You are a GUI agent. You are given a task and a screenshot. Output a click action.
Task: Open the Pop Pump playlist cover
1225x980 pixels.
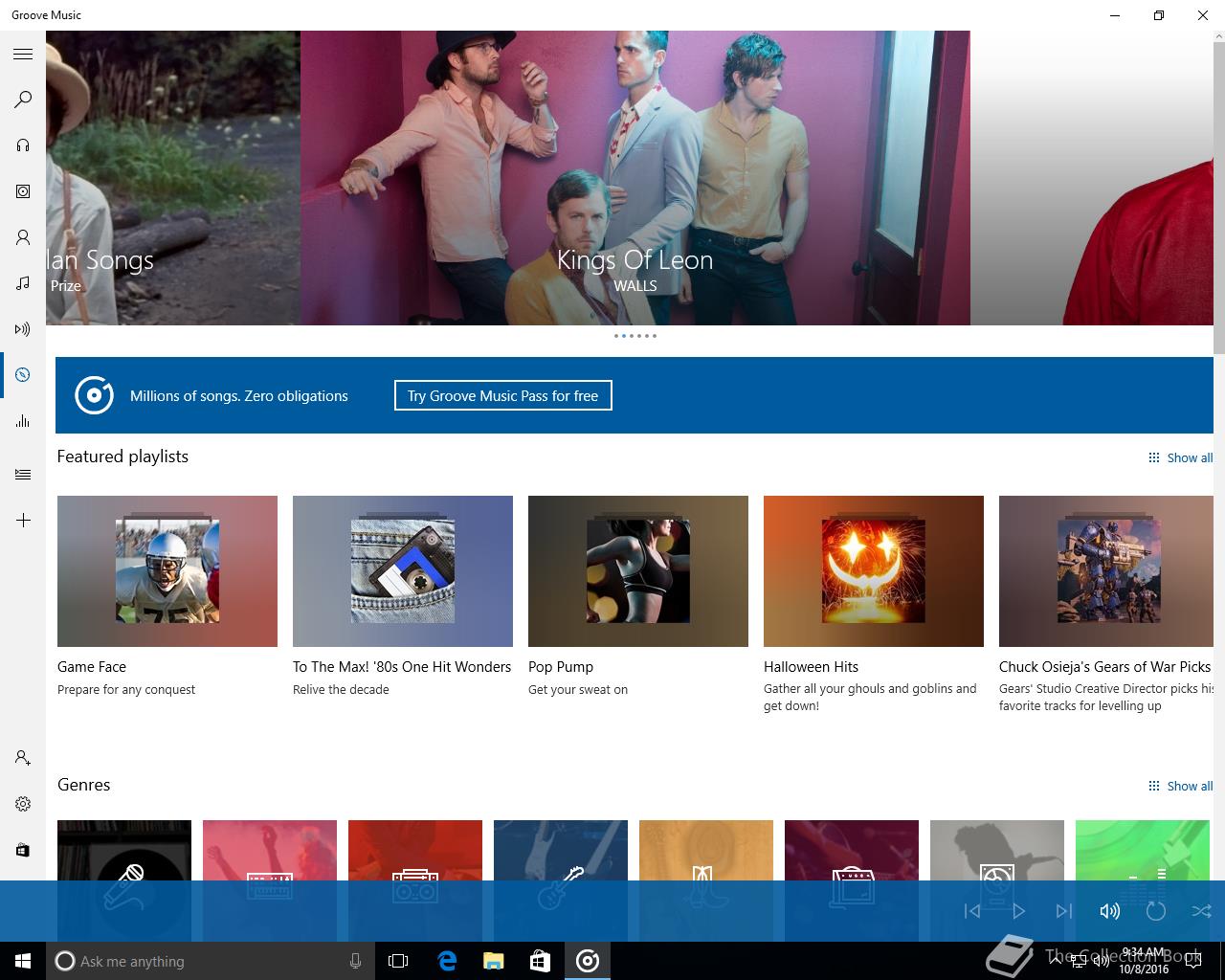click(638, 571)
